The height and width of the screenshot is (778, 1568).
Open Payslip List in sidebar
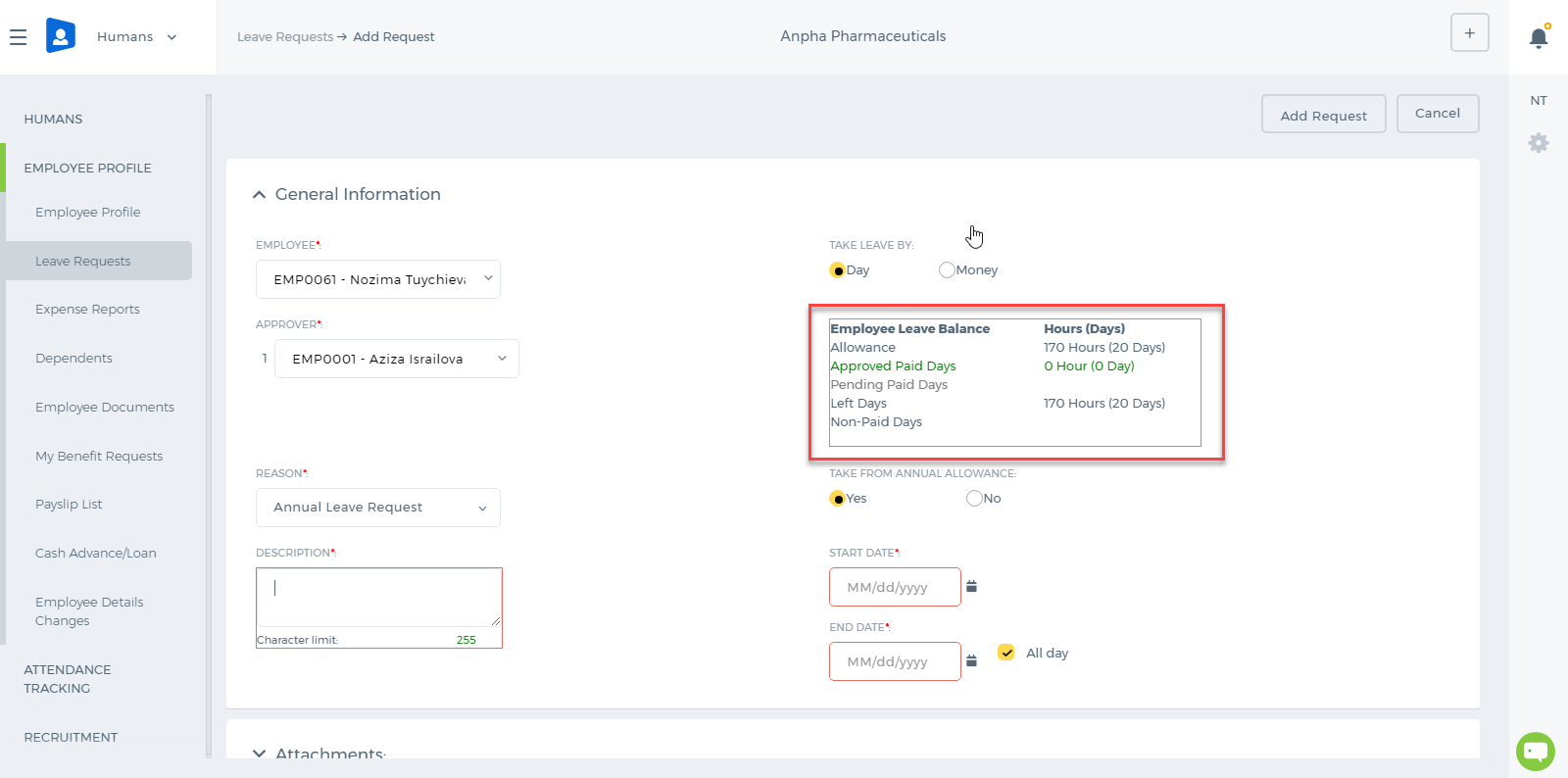click(x=69, y=505)
